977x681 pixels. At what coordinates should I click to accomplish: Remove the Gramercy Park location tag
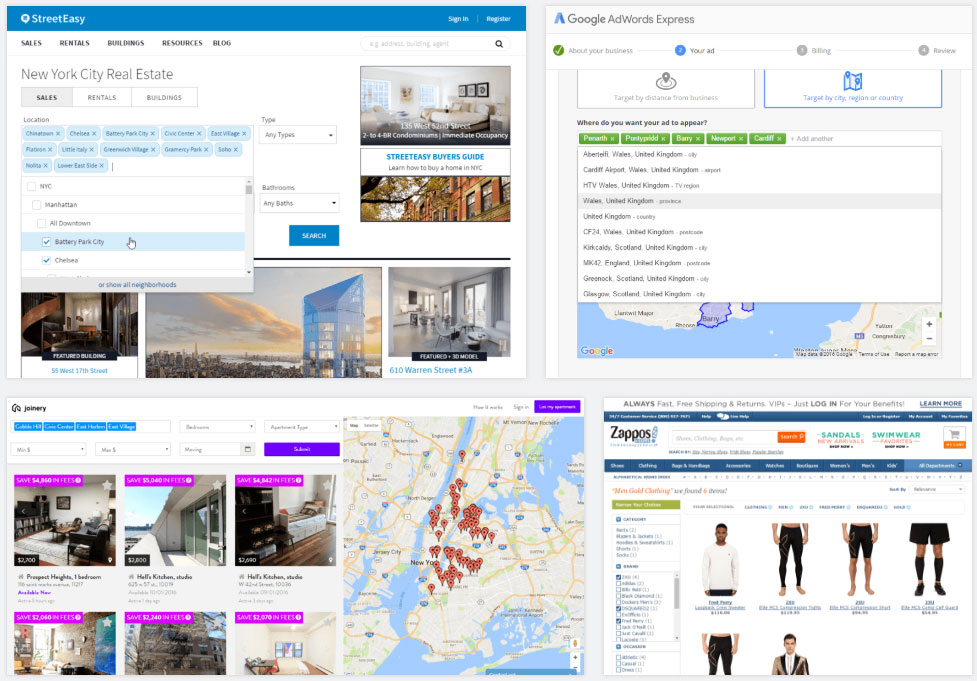tap(206, 150)
